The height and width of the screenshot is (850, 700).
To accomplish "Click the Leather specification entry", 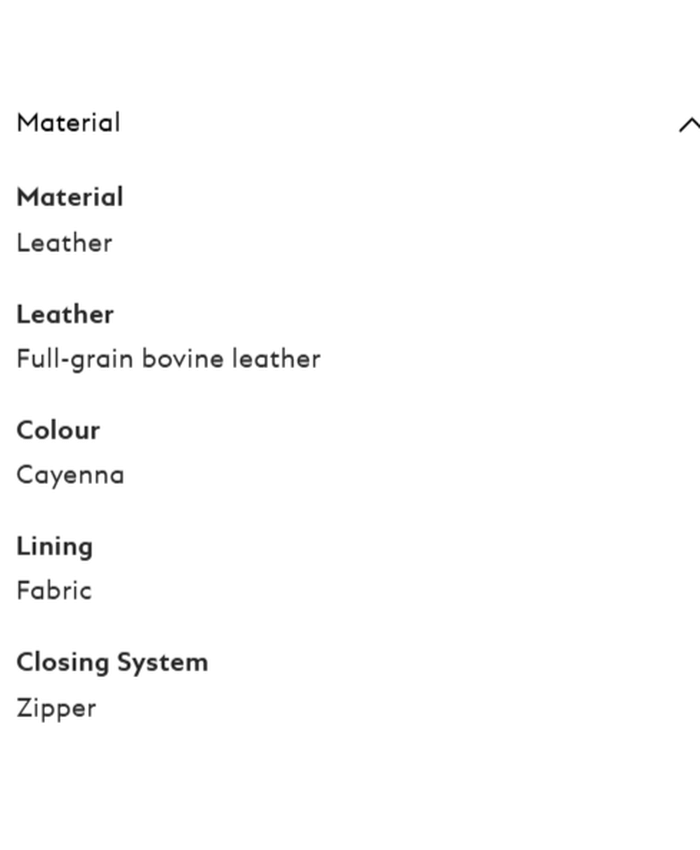I will [65, 314].
